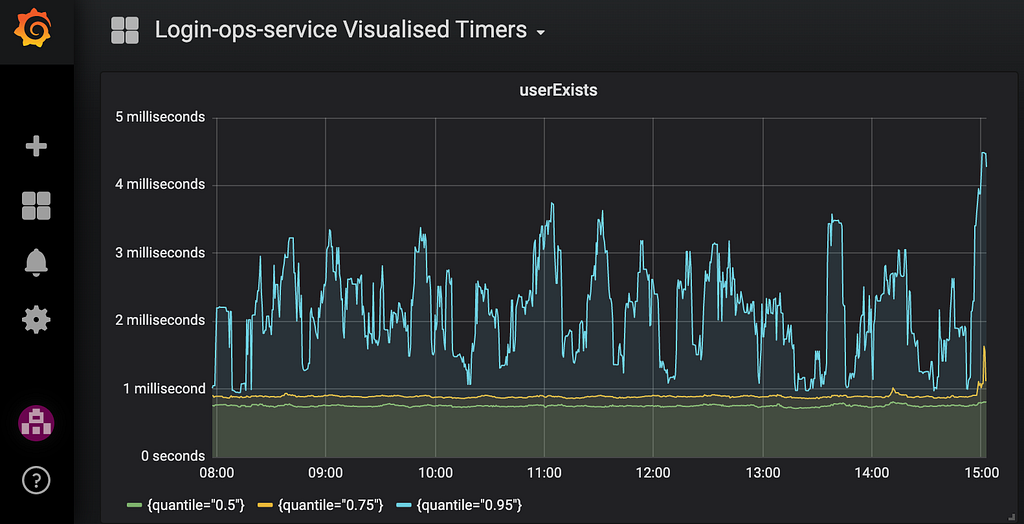Click the 0 seconds y-axis label
Viewport: 1024px width, 524px height.
pyautogui.click(x=172, y=456)
